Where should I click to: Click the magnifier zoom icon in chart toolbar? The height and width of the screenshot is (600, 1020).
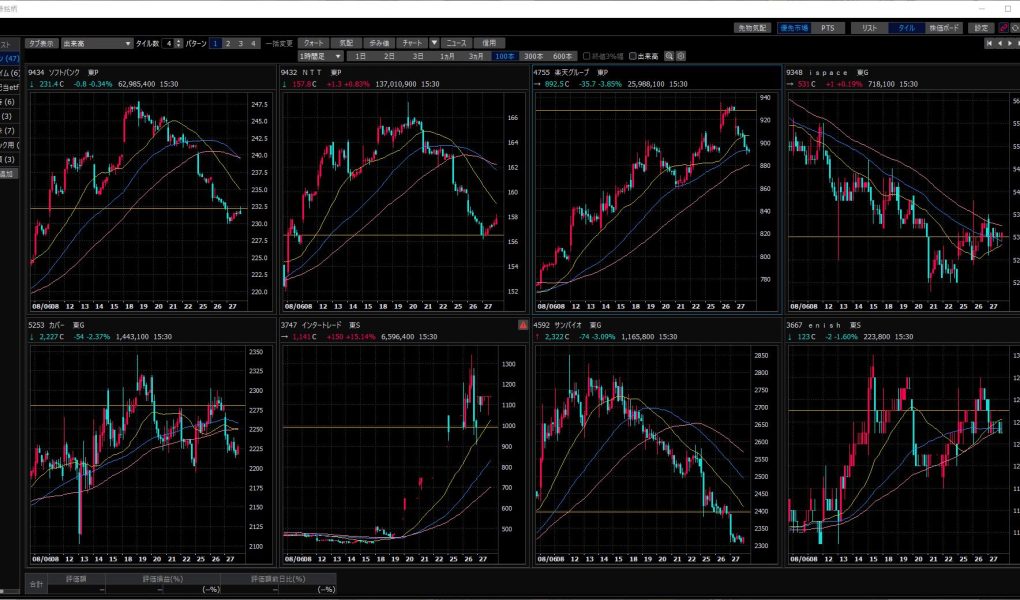pos(669,56)
